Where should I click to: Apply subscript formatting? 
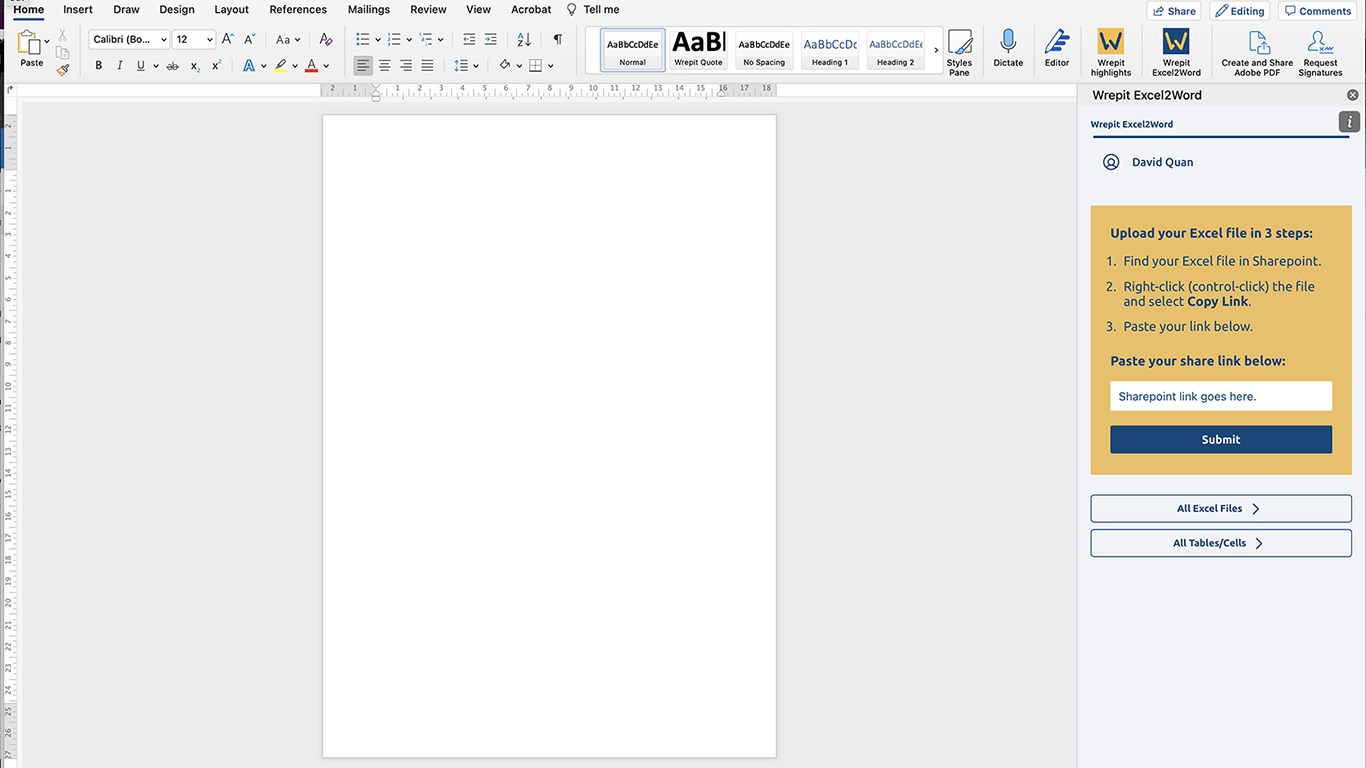195,66
